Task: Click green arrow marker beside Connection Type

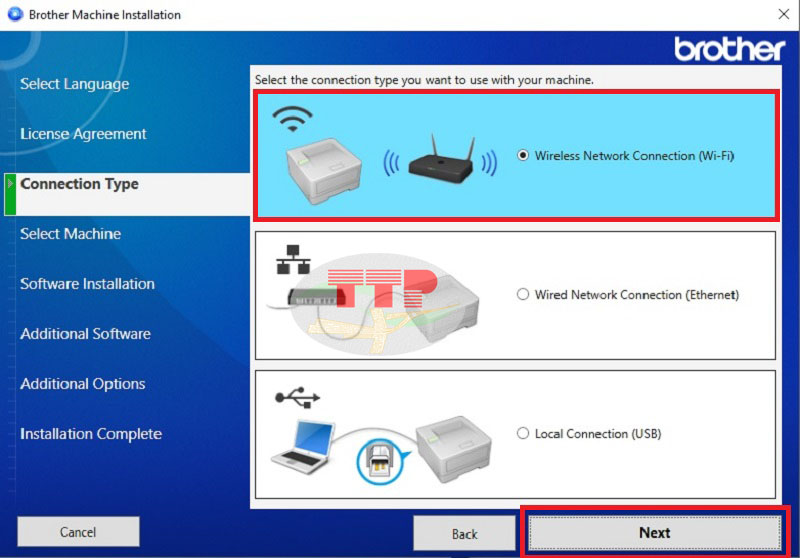Action: [10, 194]
